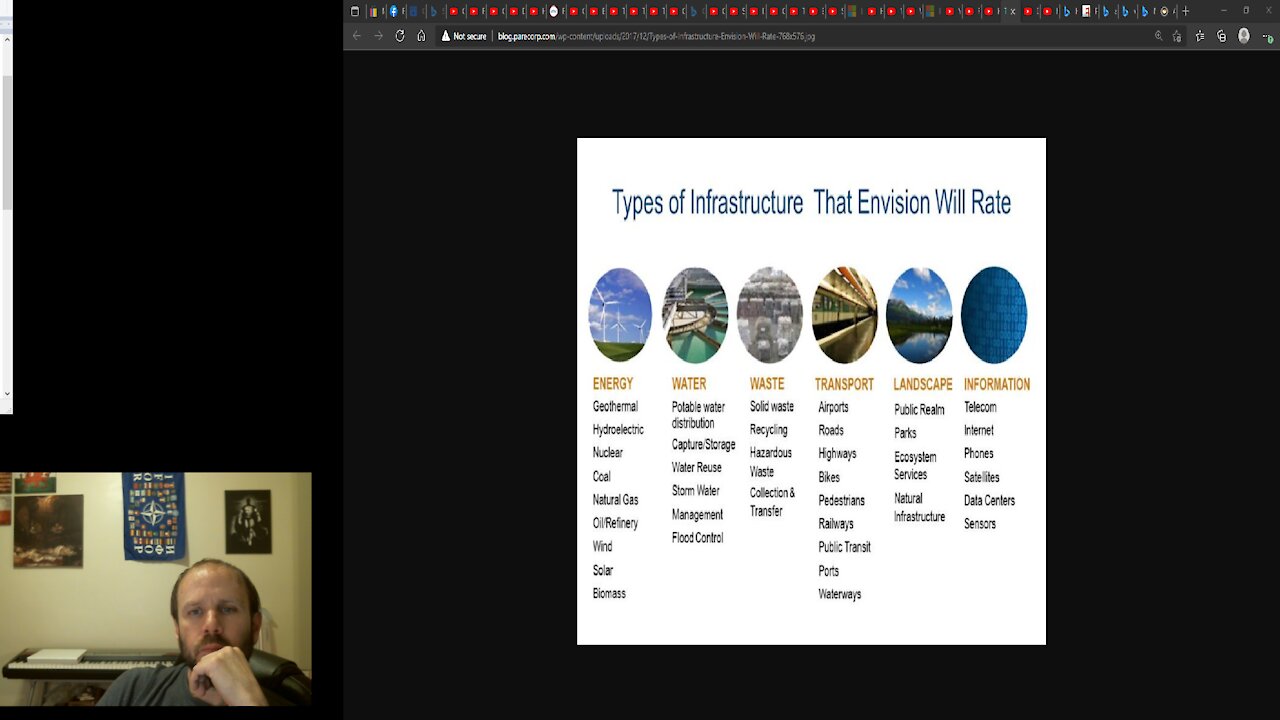Add this page to favorites
This screenshot has width=1280, height=720.
(x=1177, y=36)
